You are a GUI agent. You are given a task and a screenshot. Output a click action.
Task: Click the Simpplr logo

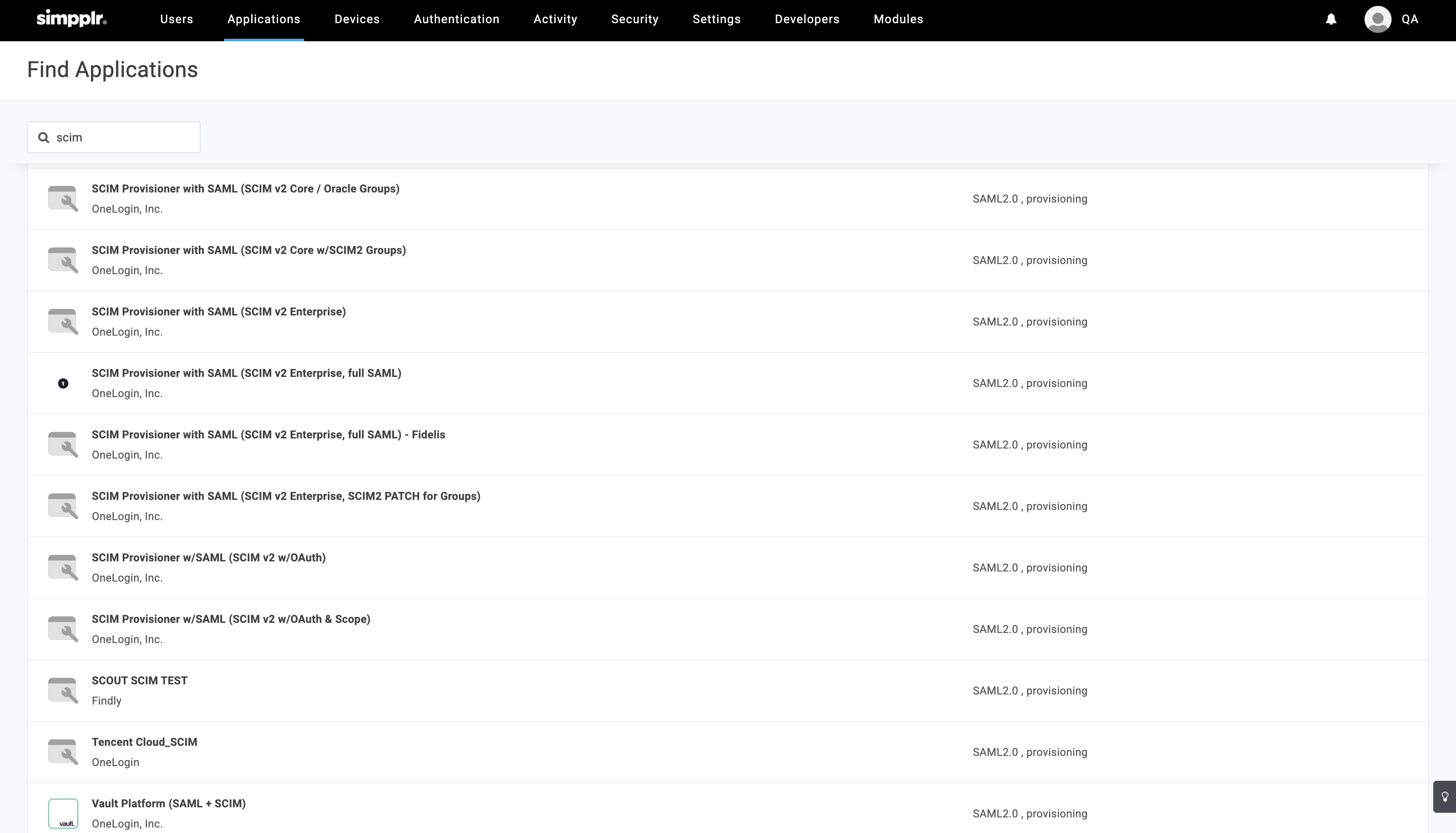(x=71, y=18)
